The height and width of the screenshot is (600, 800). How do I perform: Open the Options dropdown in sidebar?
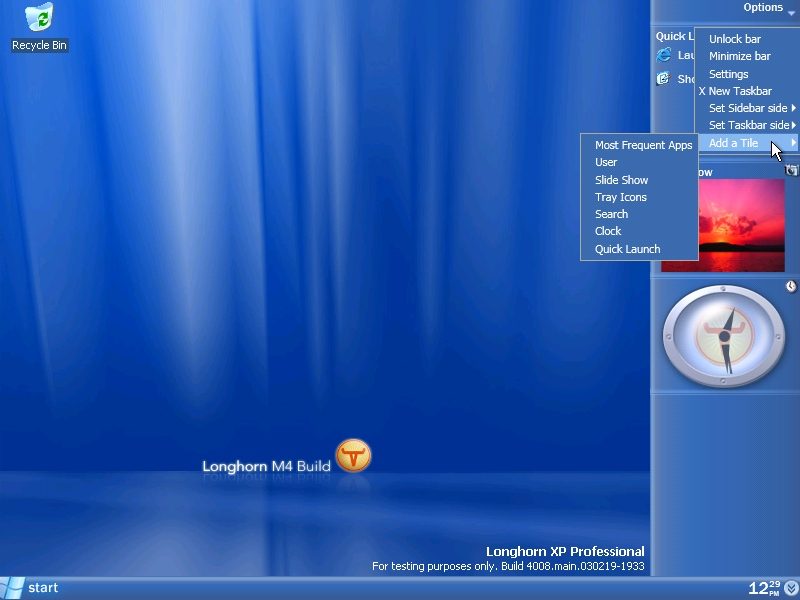[x=768, y=8]
